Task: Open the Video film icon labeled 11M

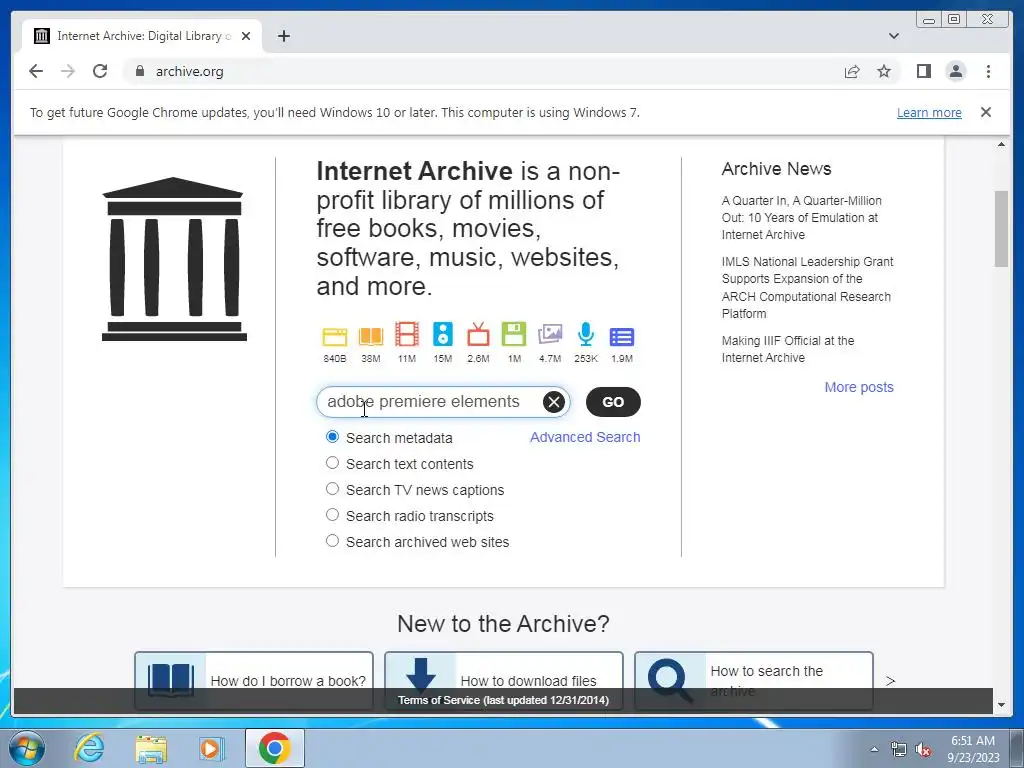Action: pos(407,334)
